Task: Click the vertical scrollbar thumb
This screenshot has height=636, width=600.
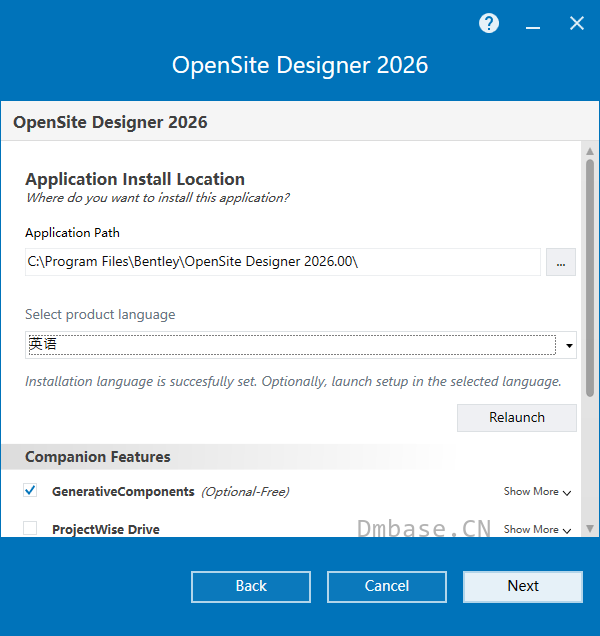Action: (x=590, y=278)
